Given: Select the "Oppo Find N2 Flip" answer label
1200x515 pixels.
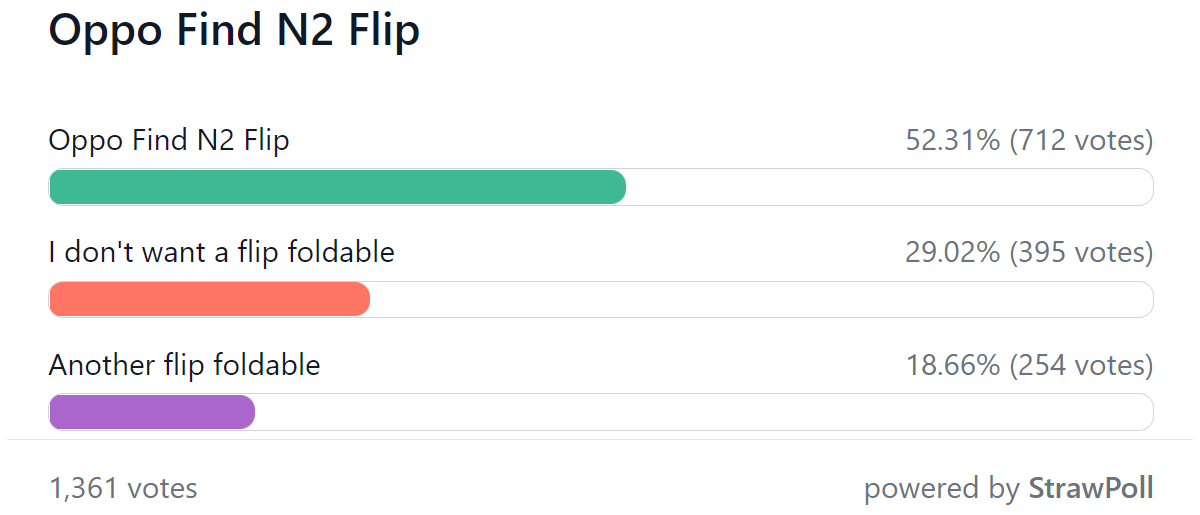Looking at the screenshot, I should pos(169,141).
